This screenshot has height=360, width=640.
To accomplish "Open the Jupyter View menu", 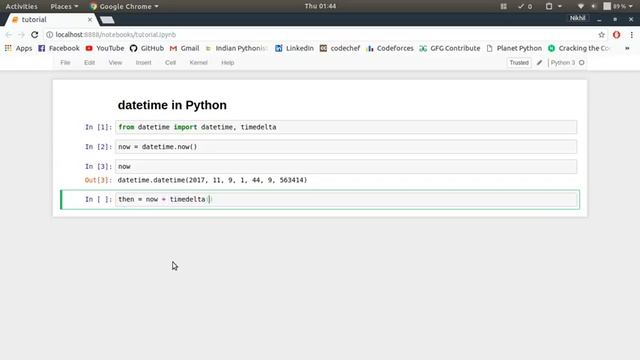I will [115, 63].
